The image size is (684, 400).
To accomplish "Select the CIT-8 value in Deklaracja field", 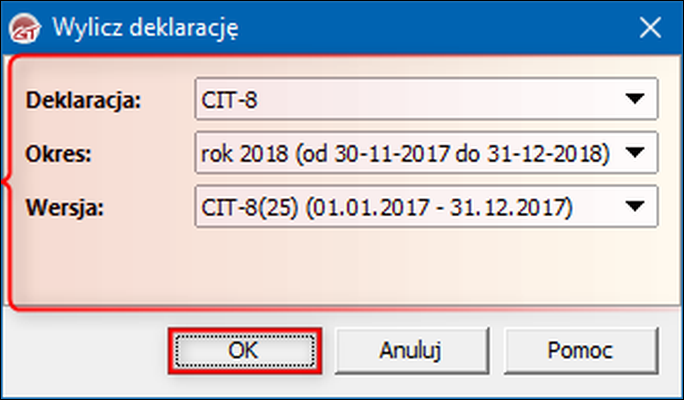I will tap(229, 100).
